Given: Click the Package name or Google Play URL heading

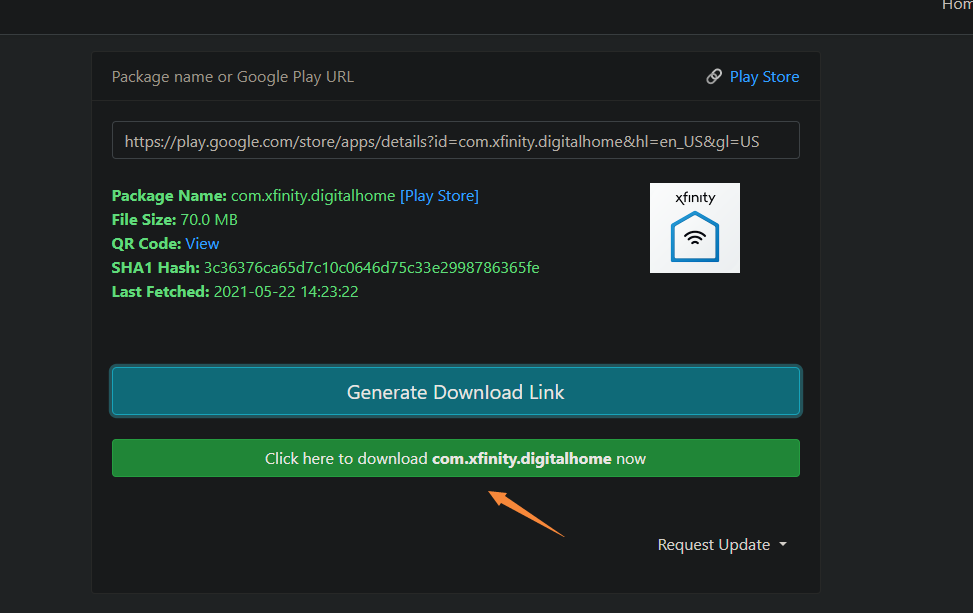Looking at the screenshot, I should click(x=233, y=77).
